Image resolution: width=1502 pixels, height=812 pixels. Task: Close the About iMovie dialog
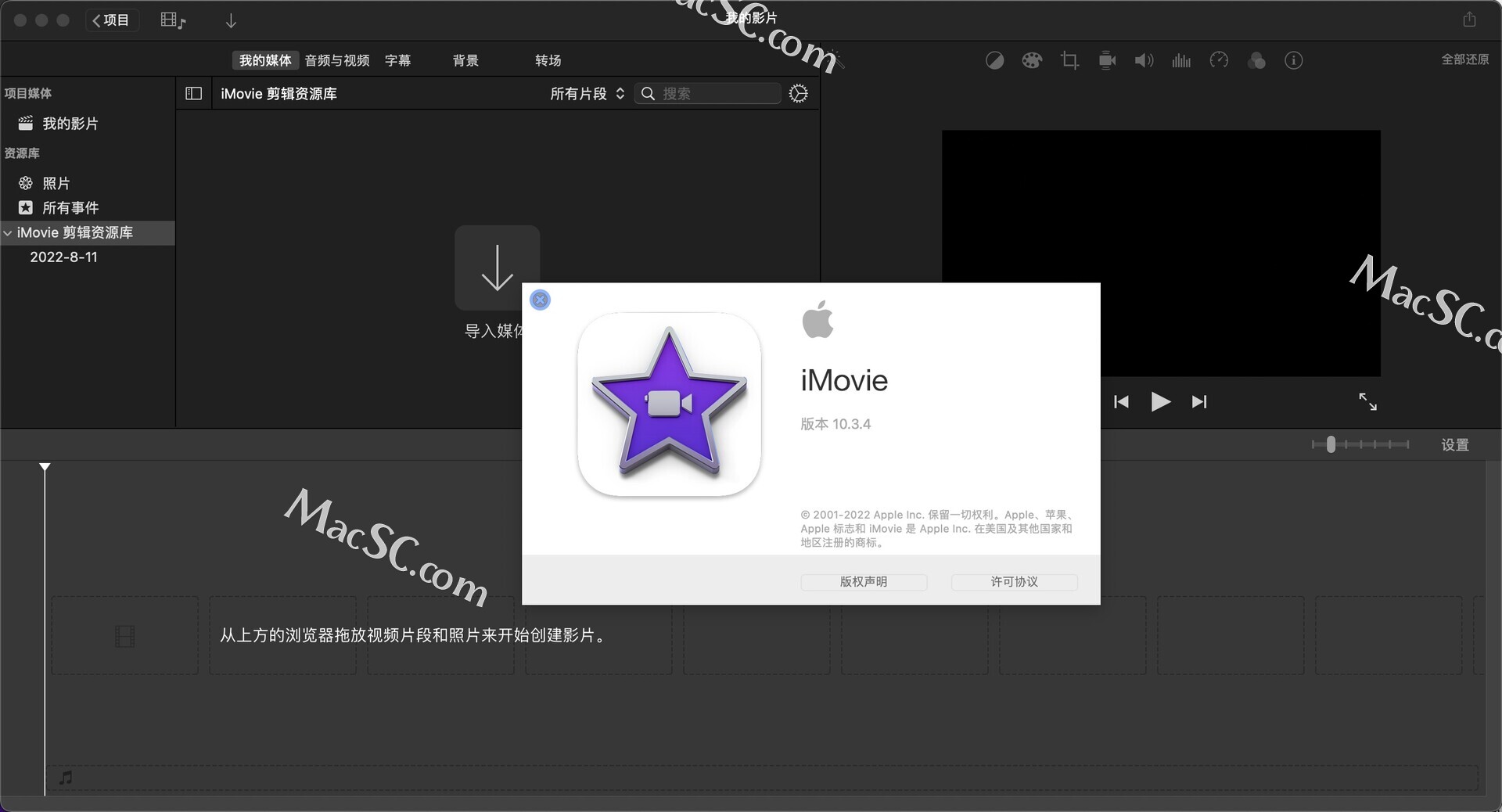[540, 300]
